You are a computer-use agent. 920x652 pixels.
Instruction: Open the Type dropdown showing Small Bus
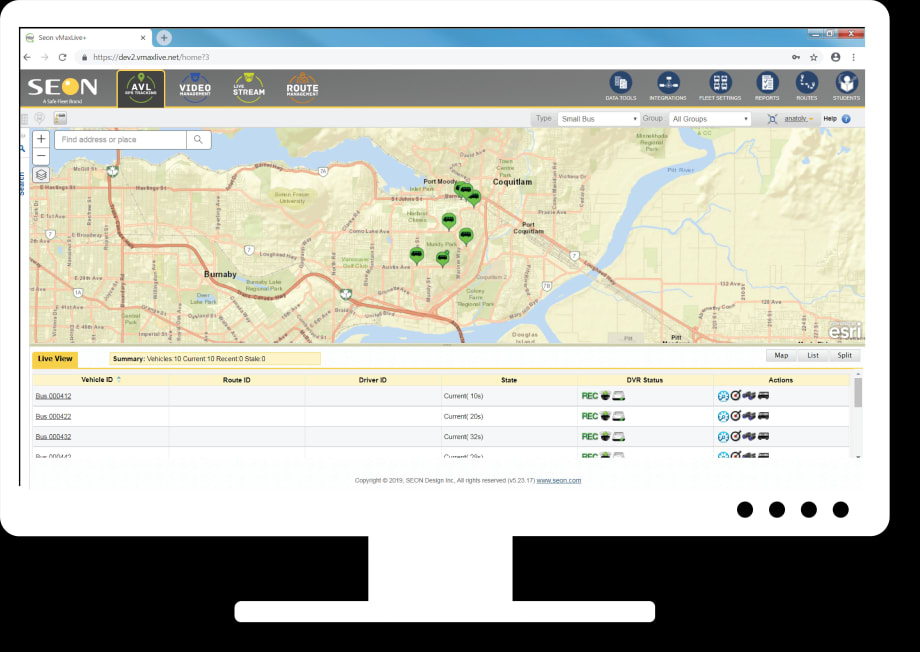coord(598,118)
